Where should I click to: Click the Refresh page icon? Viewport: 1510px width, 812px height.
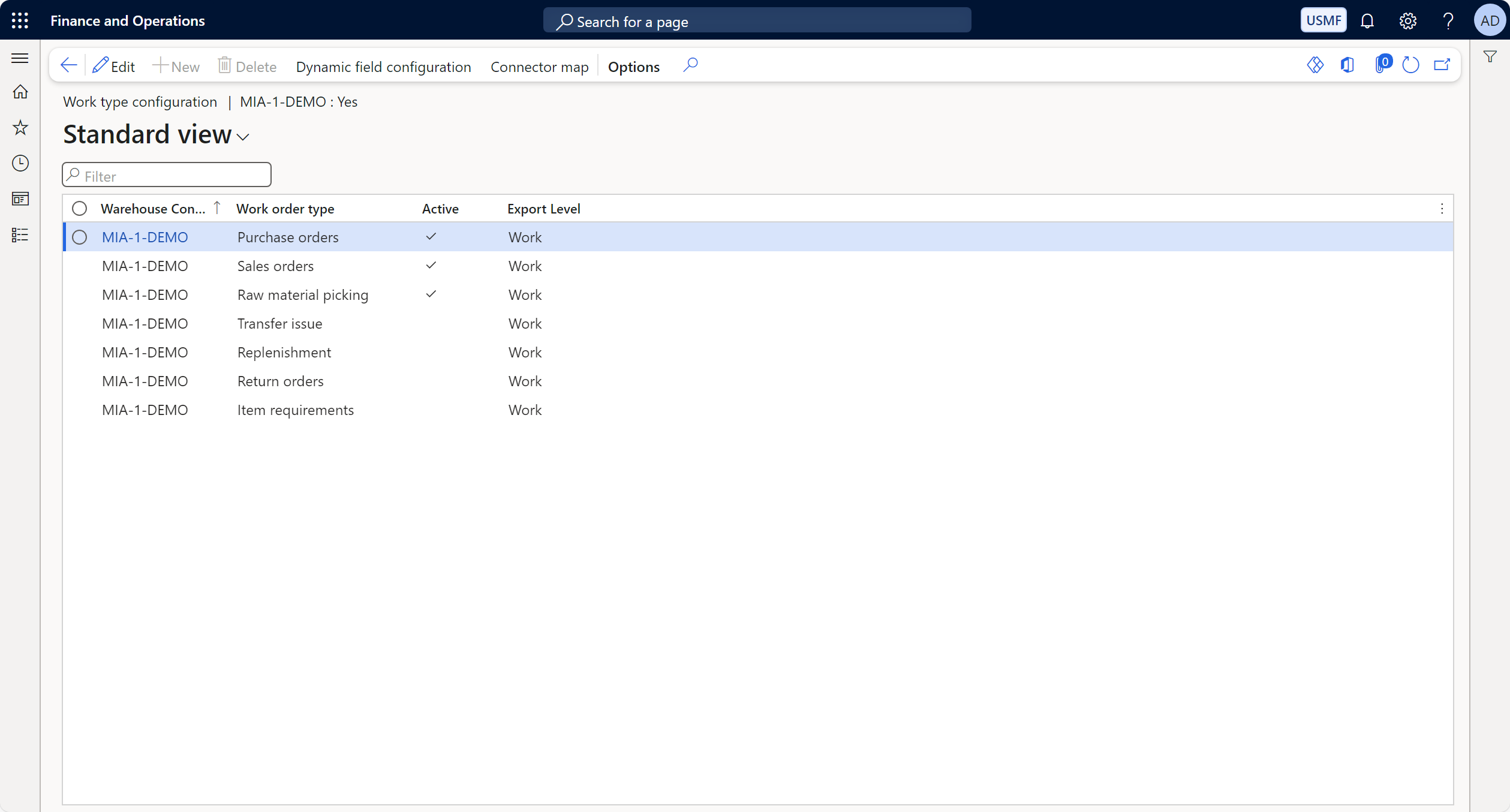[x=1410, y=65]
